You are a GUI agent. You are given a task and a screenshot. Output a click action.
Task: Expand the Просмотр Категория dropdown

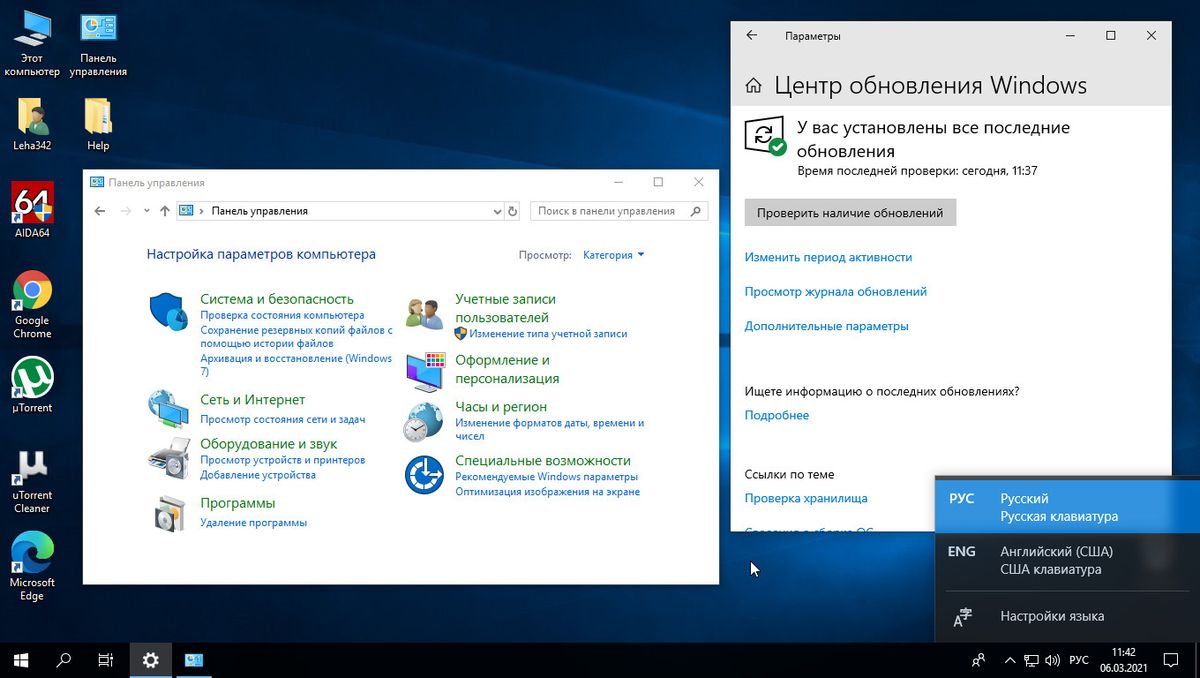[614, 255]
